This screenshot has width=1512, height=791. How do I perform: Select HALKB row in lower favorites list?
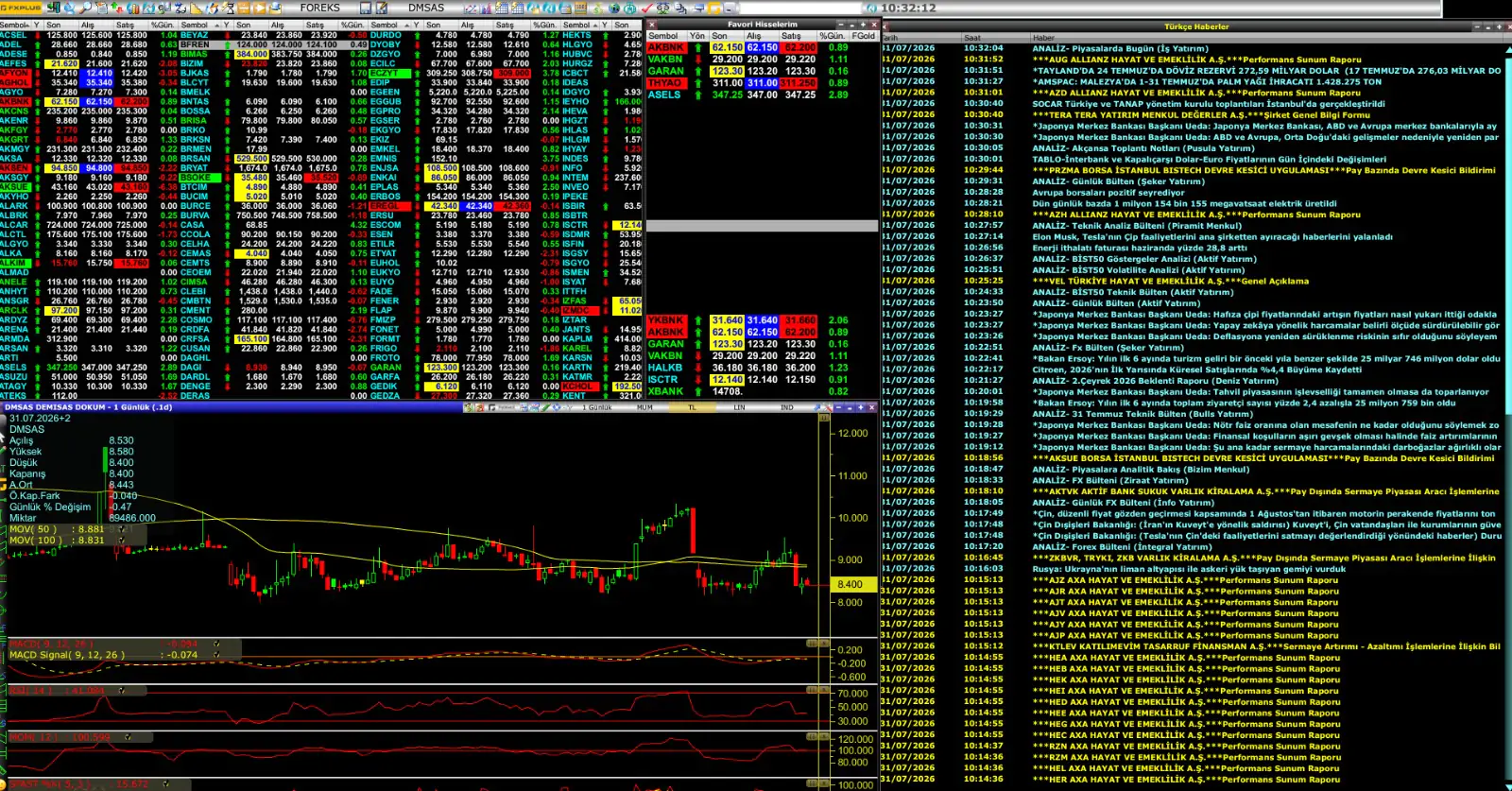[x=762, y=368]
